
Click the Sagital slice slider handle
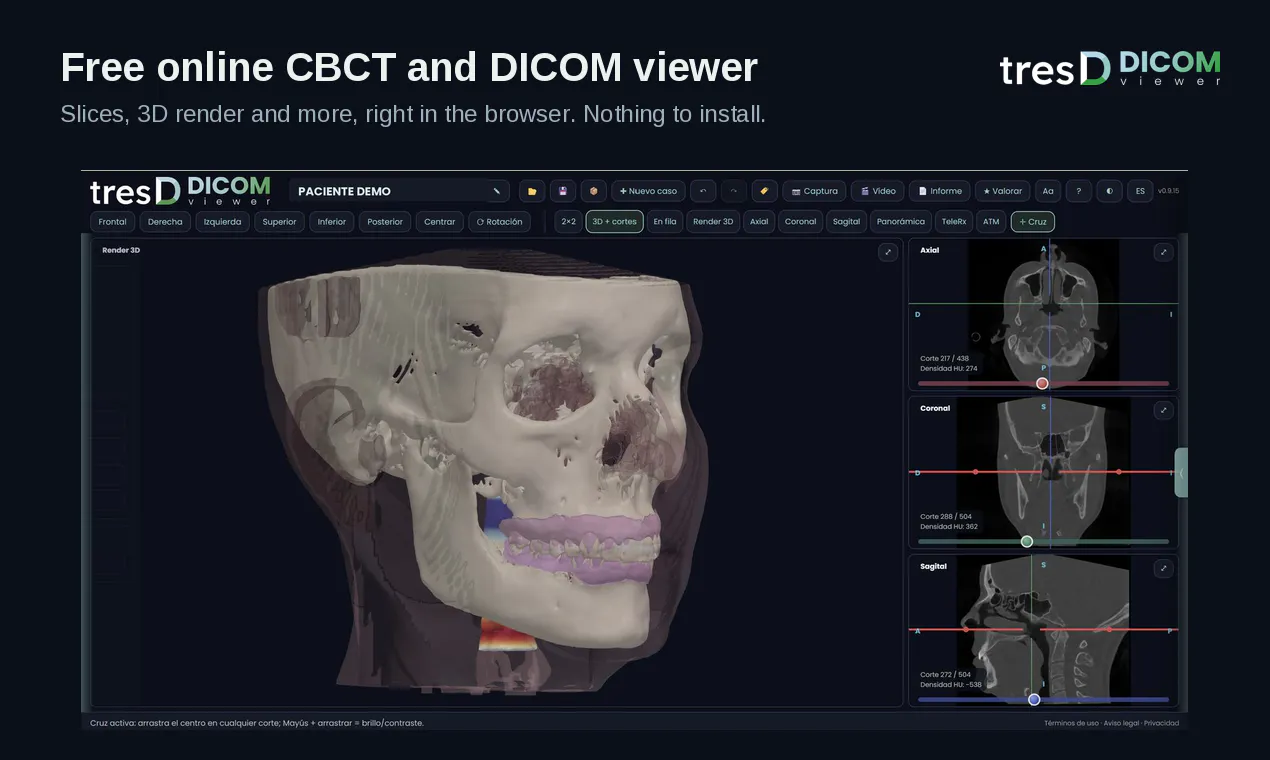click(1034, 699)
